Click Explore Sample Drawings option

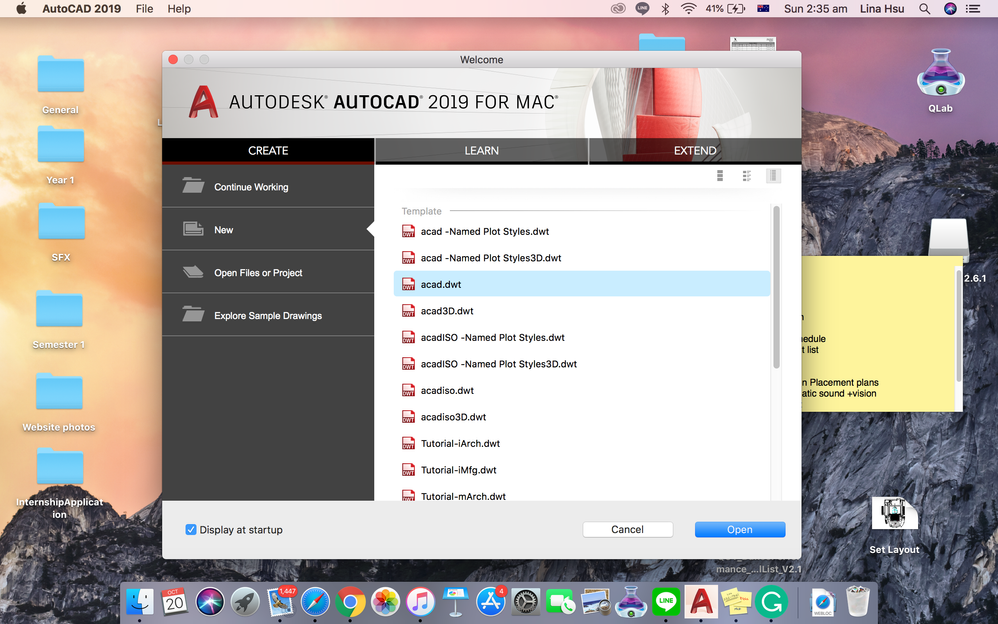268,315
